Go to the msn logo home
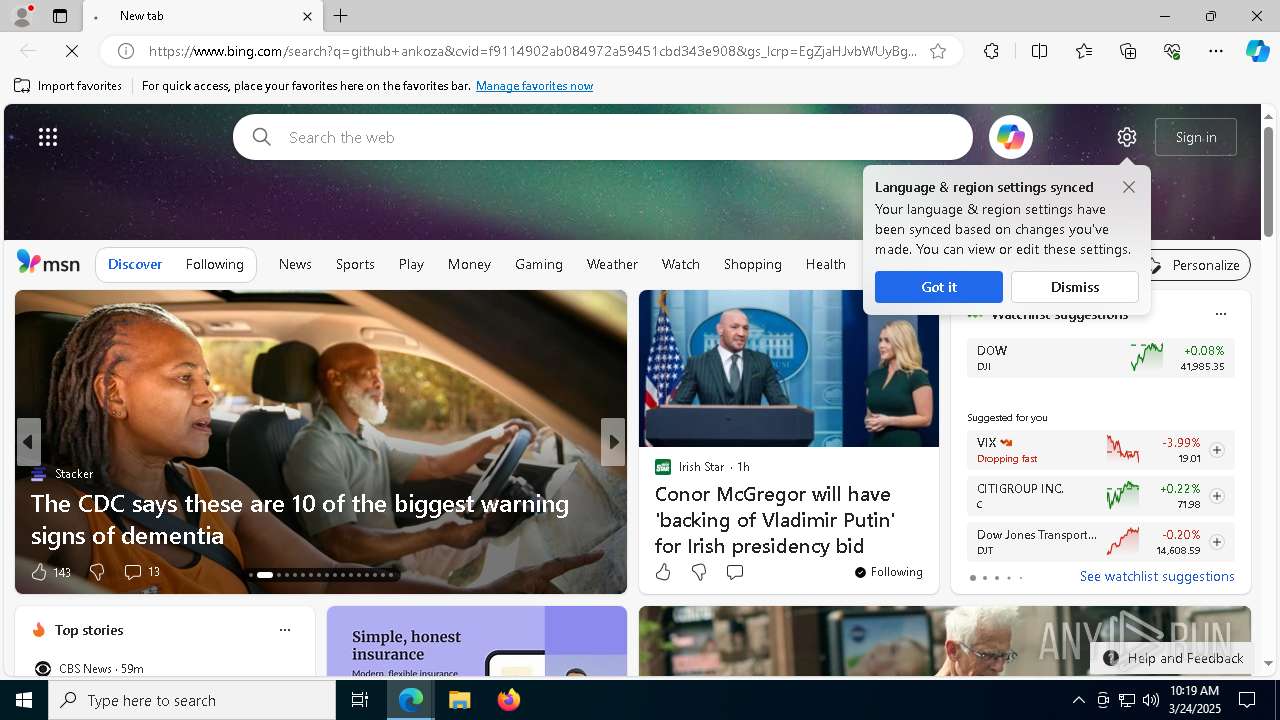The height and width of the screenshot is (720, 1280). coord(48,263)
